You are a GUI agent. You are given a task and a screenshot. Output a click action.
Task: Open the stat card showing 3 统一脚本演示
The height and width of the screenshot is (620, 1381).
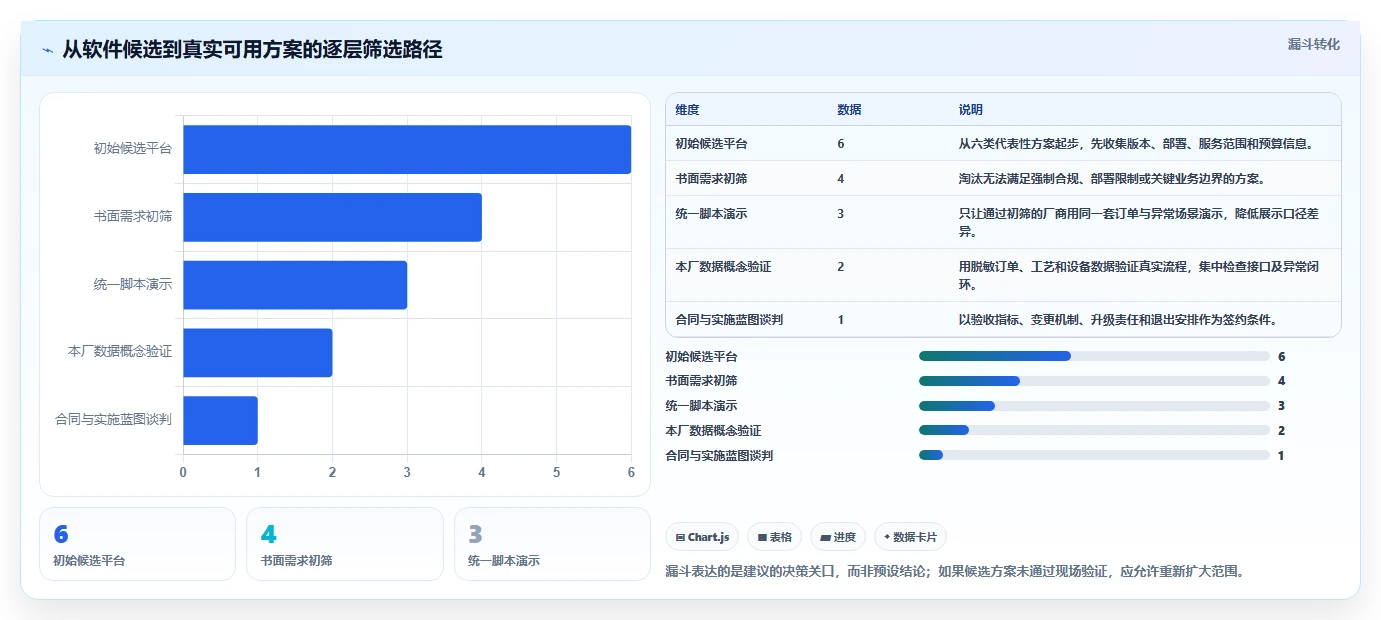tap(552, 544)
